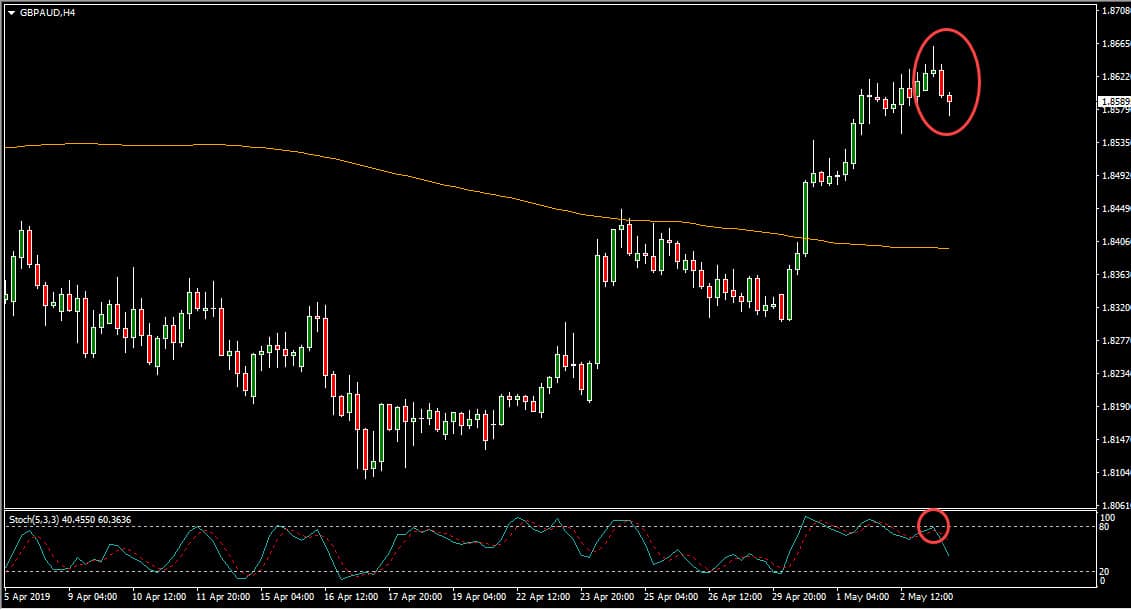Click the 1.8708 label on the price axis
Viewport: 1131px width, 610px height.
point(1113,11)
